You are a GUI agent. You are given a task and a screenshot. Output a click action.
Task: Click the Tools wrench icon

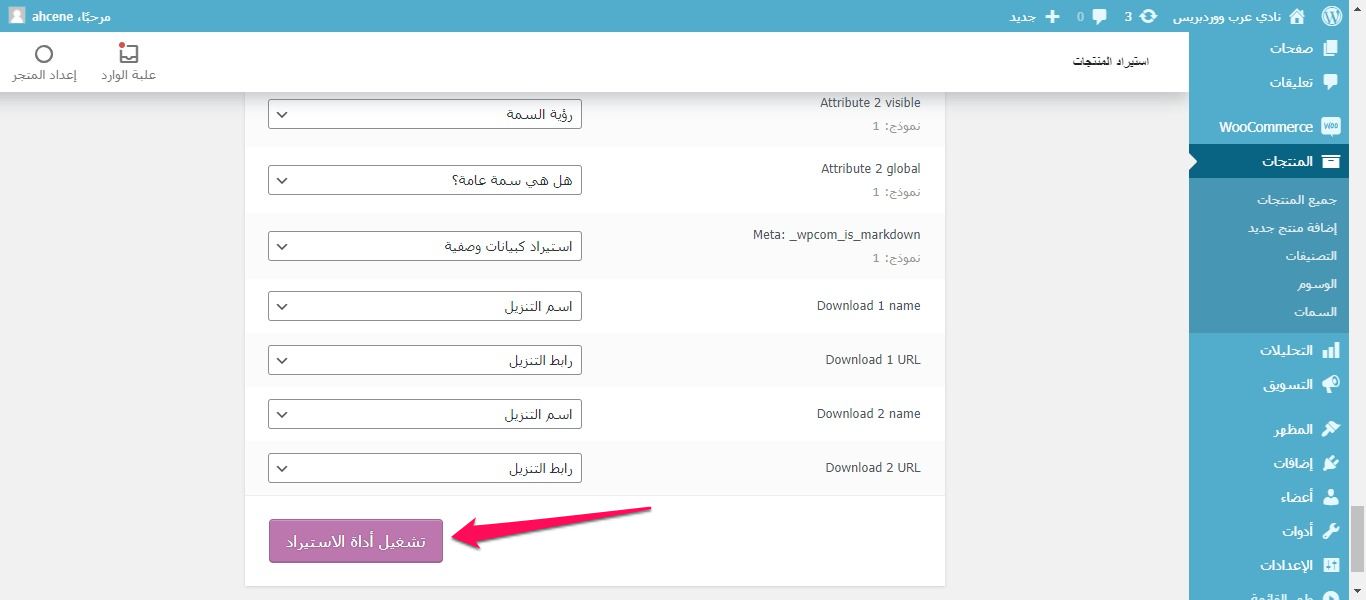(x=1330, y=531)
